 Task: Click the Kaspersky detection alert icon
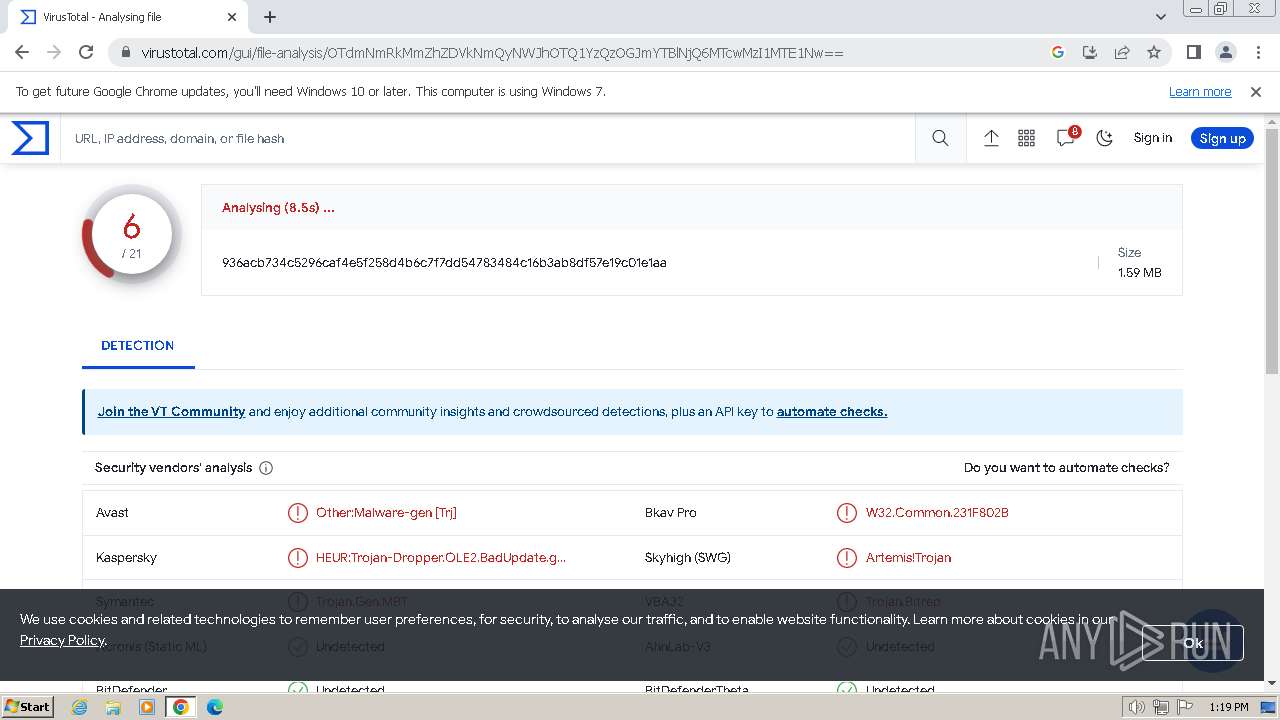298,557
